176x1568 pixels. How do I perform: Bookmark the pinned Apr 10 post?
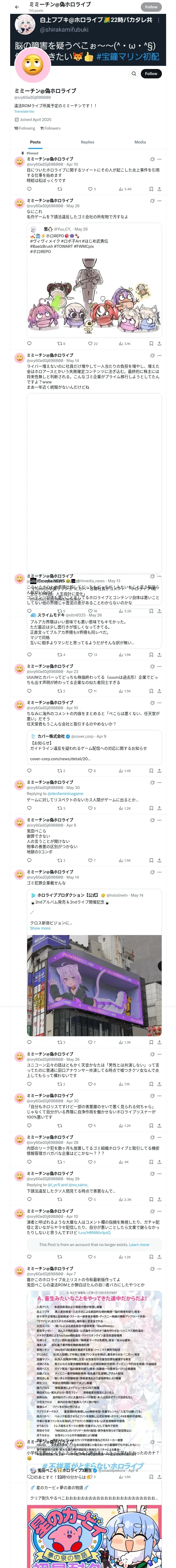pos(150,189)
